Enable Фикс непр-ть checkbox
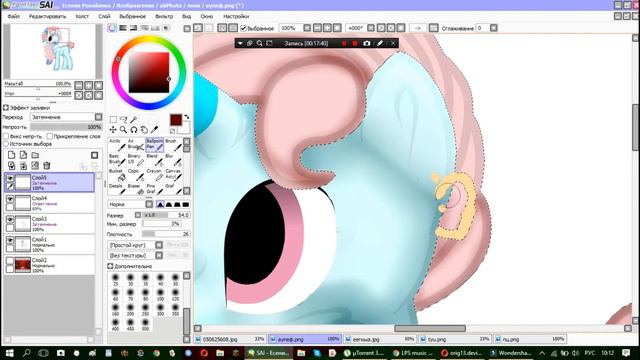Viewport: 640px width, 360px height. click(6, 136)
